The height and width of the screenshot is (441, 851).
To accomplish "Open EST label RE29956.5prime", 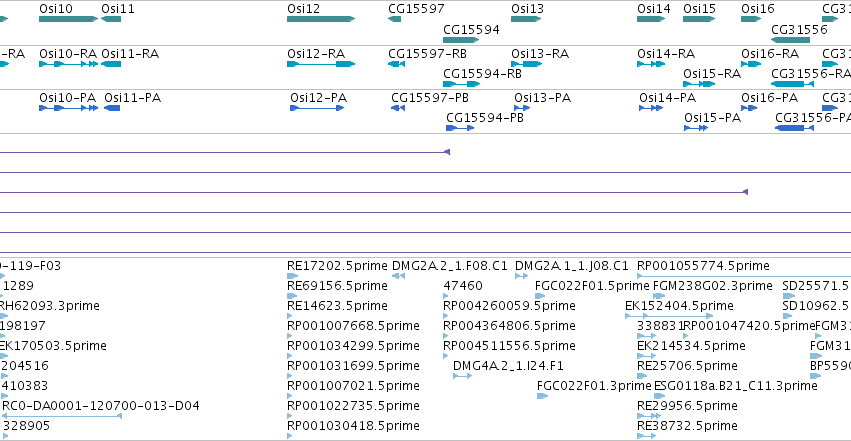I will [x=687, y=406].
